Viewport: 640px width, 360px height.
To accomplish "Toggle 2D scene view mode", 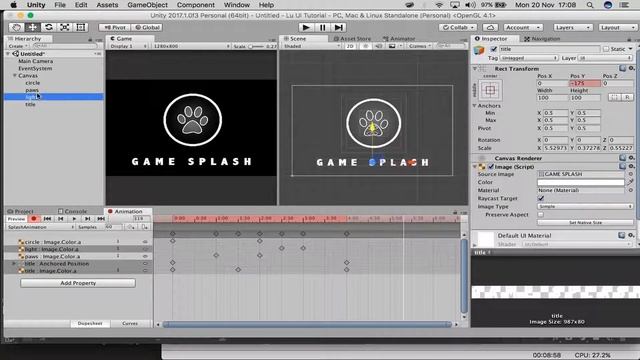I will [x=350, y=46].
